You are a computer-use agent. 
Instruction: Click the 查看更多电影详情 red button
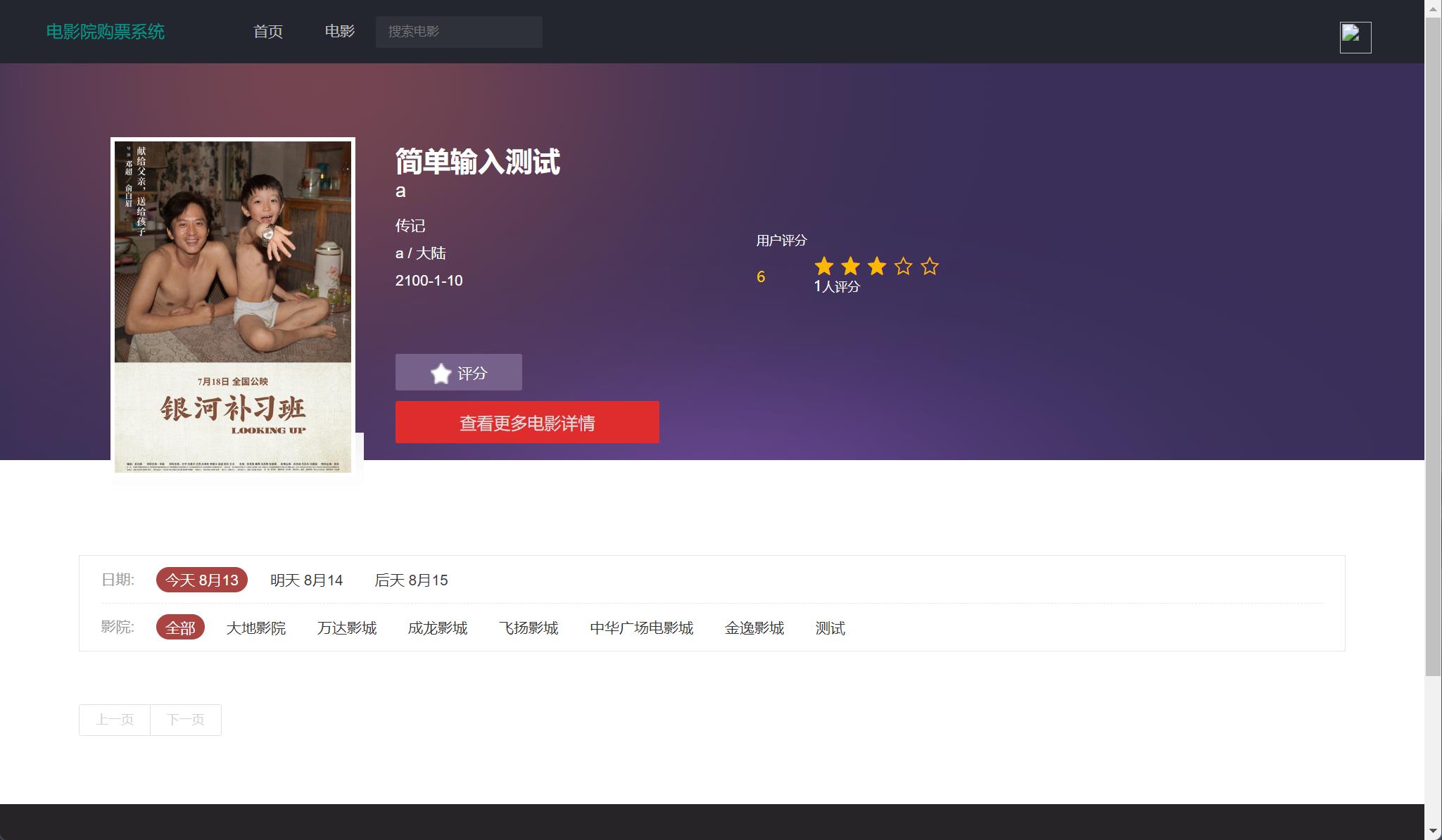click(526, 422)
